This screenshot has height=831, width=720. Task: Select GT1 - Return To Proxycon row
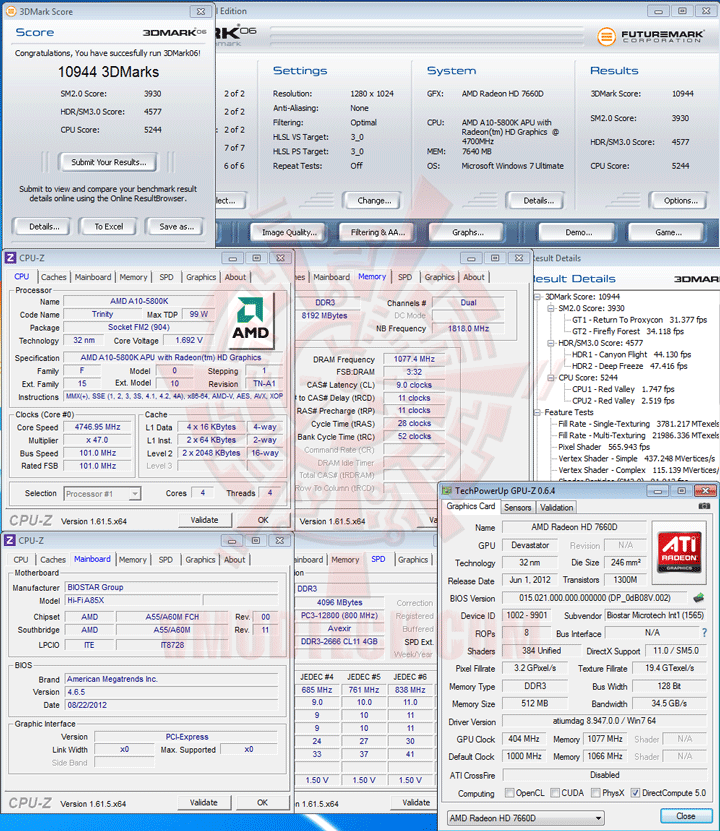pyautogui.click(x=639, y=320)
